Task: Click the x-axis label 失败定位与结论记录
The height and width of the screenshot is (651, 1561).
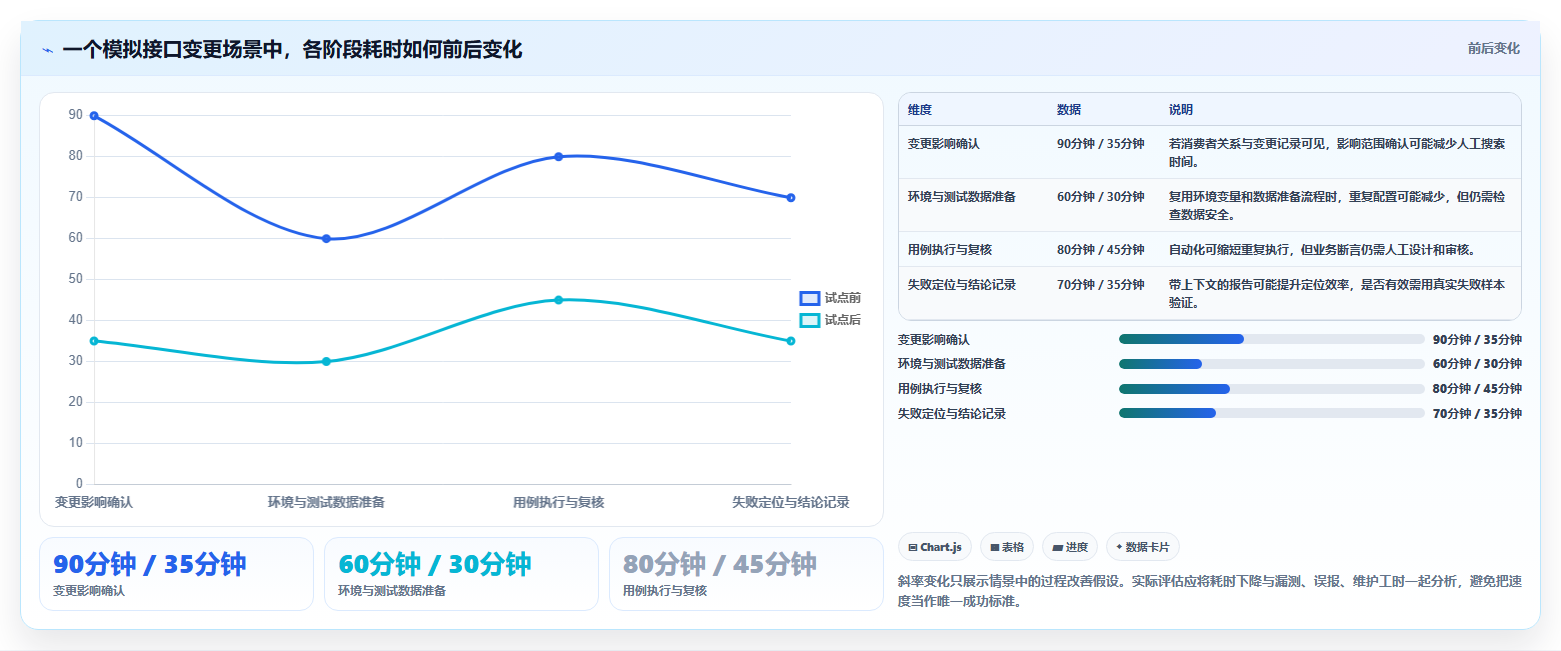Action: tap(791, 502)
